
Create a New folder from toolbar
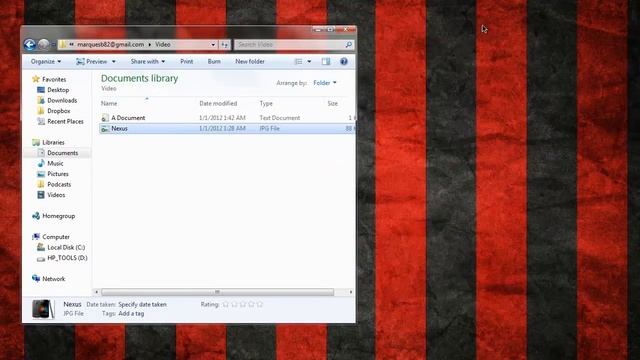[250, 62]
